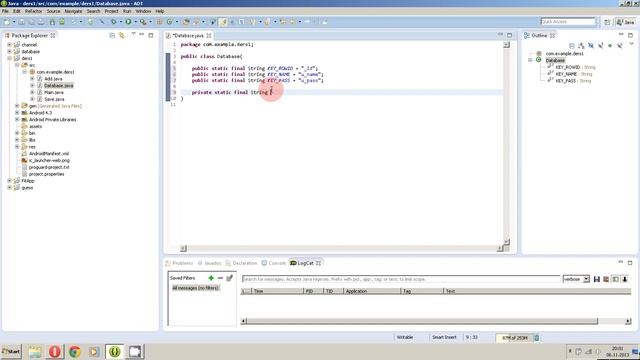
Task: Click the Clear LogCat log icon
Action: (606, 279)
